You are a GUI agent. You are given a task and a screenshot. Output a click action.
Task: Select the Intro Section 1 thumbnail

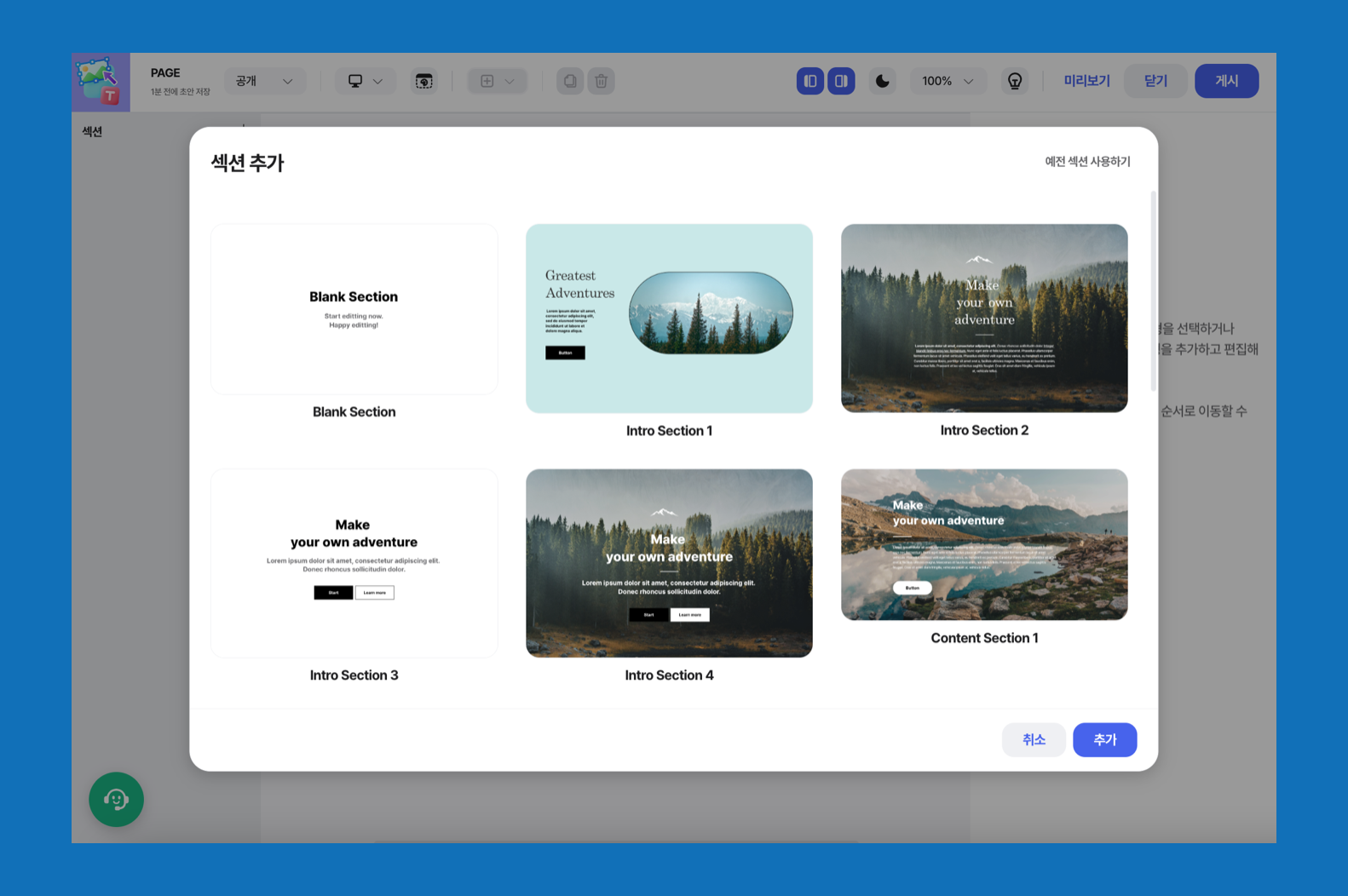669,319
